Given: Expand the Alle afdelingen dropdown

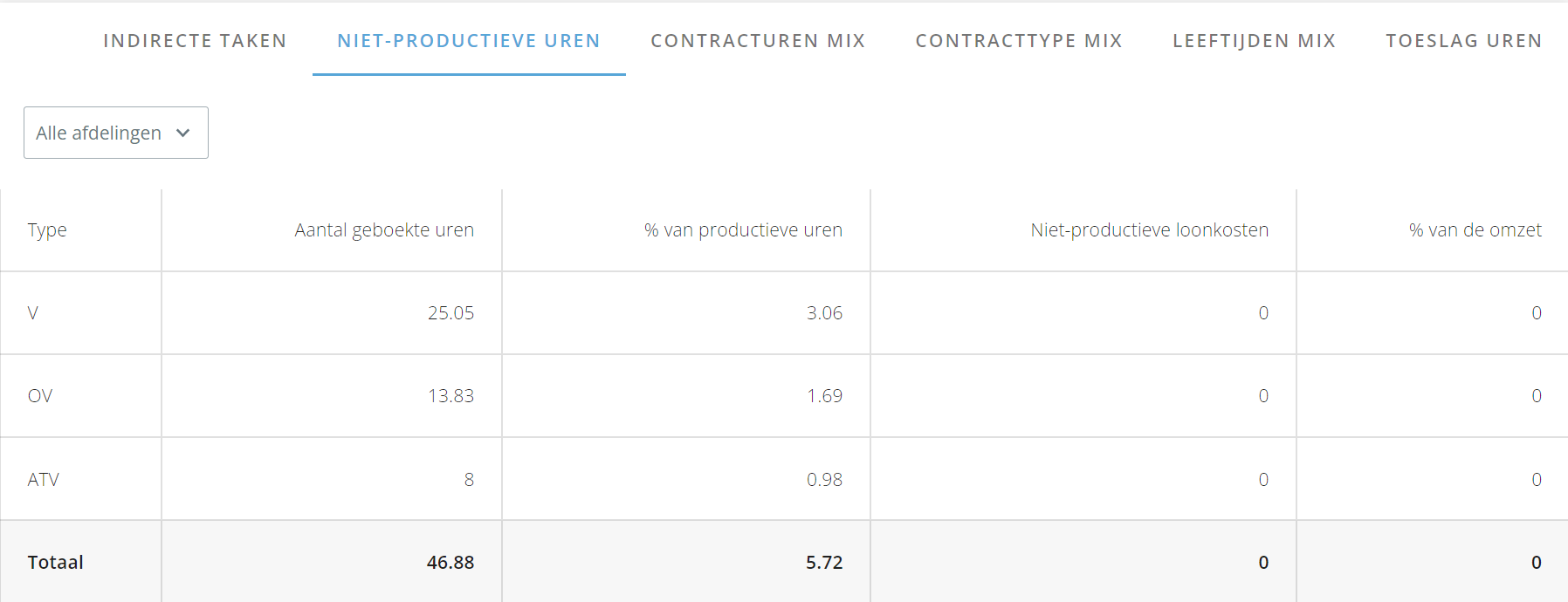Looking at the screenshot, I should point(116,133).
